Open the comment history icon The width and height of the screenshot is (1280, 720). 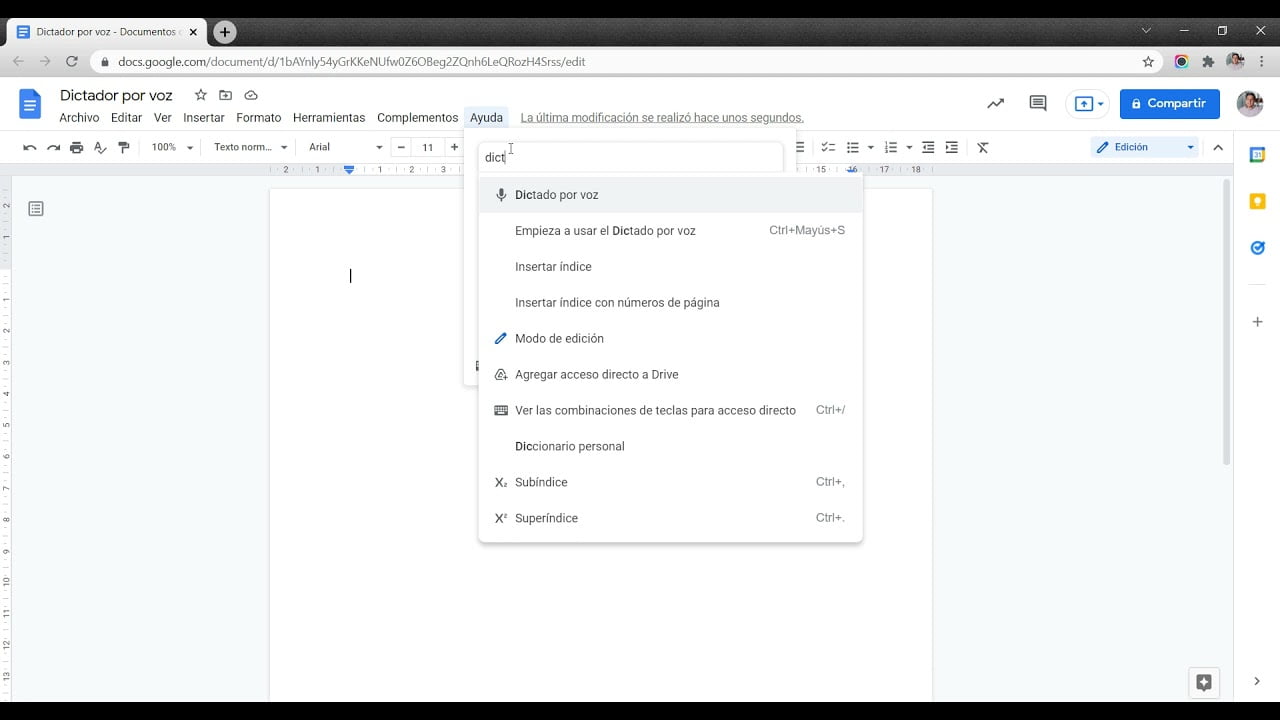(x=1038, y=103)
